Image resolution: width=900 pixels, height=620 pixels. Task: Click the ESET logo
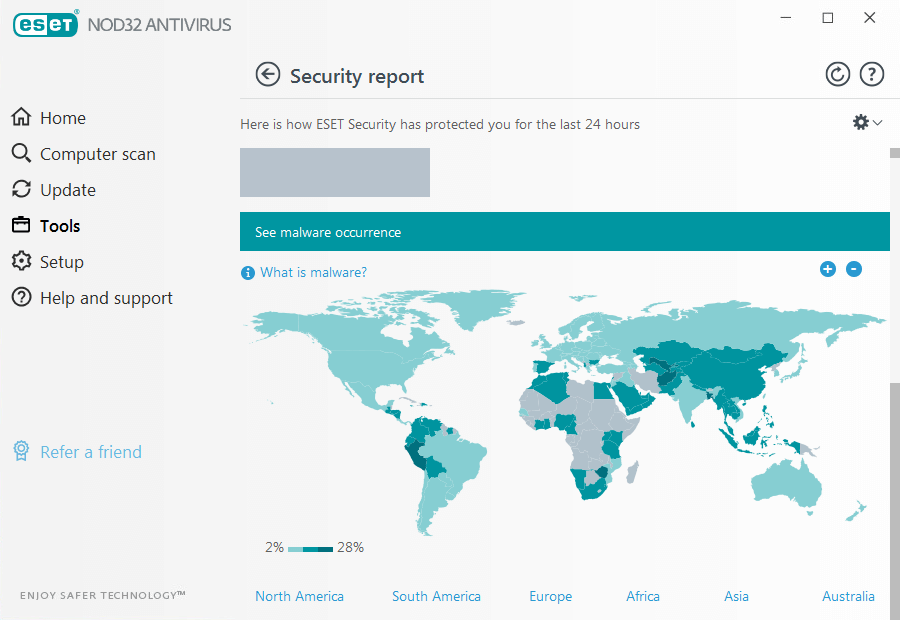(46, 23)
